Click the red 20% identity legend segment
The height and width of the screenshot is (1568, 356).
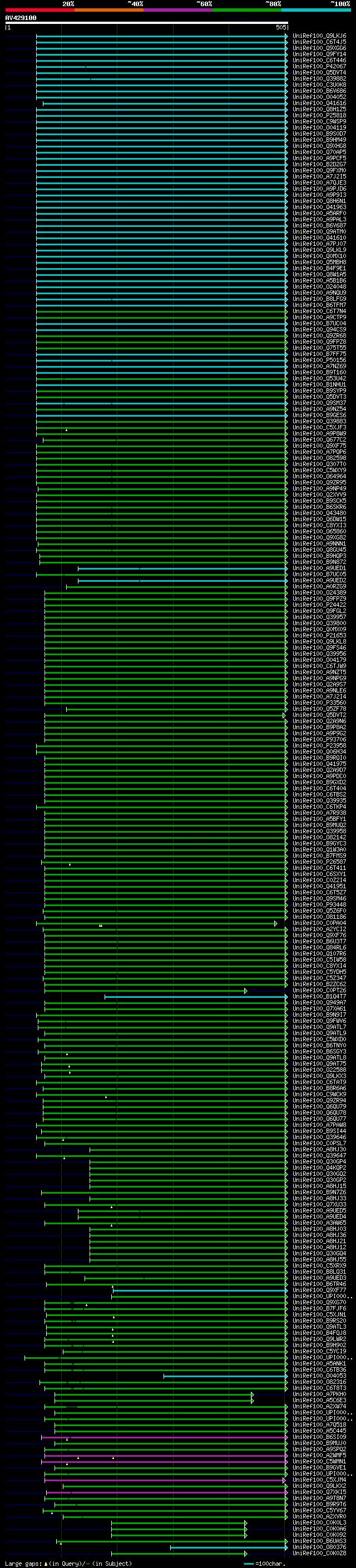pos(39,10)
